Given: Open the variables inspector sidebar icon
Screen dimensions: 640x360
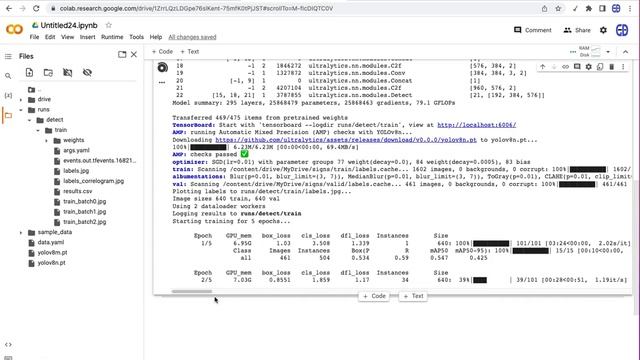Looking at the screenshot, I should (8, 96).
